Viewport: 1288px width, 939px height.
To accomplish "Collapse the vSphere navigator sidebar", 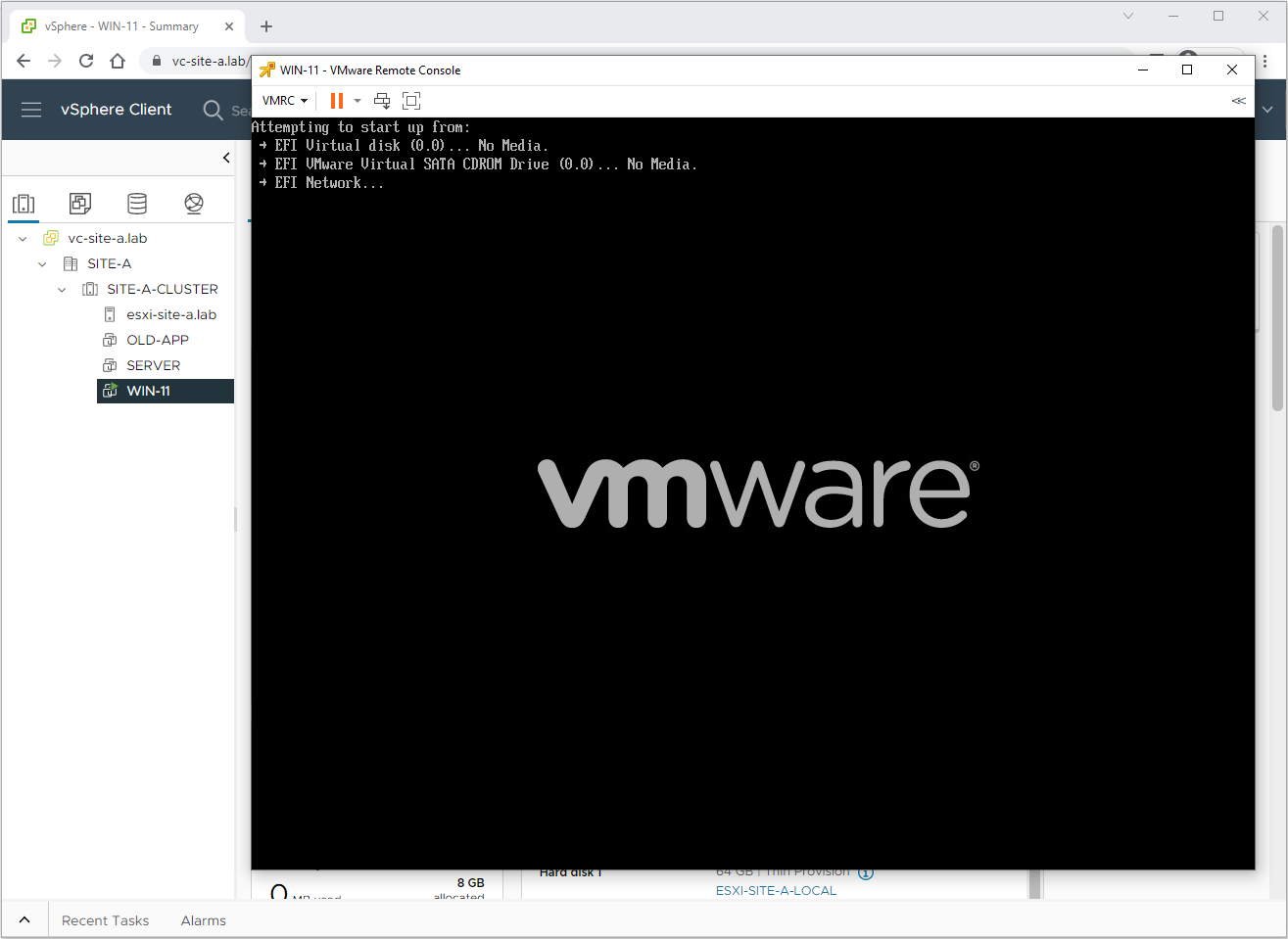I will coord(226,158).
